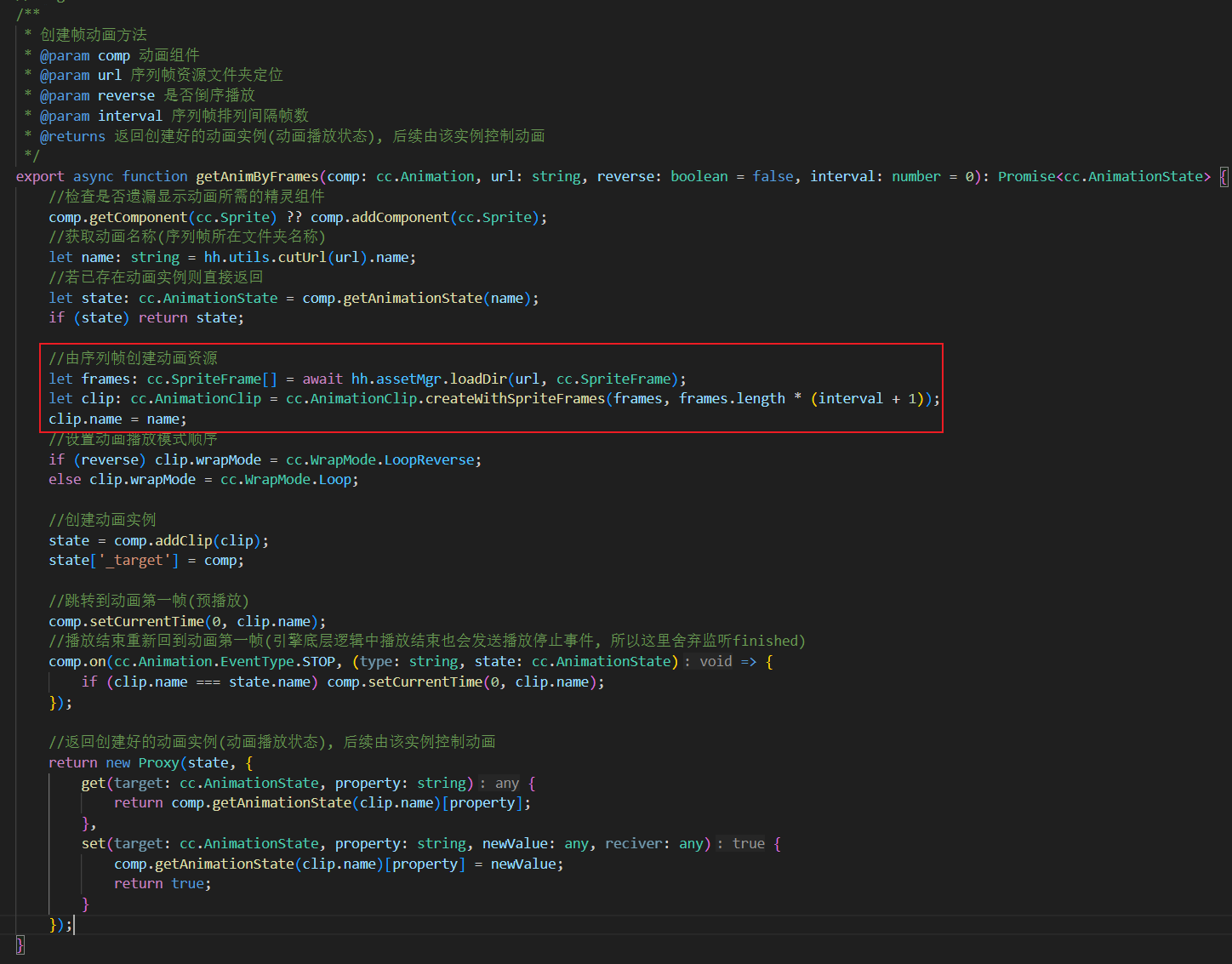Click the closing brace on last line

[x=20, y=944]
